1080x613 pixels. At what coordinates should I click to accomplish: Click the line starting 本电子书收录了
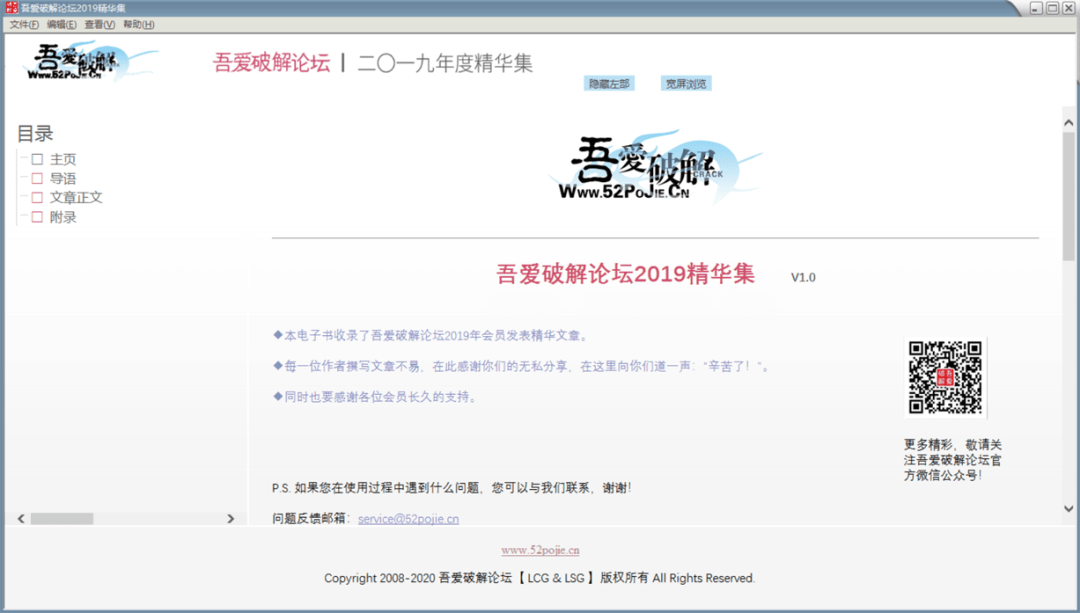point(431,335)
